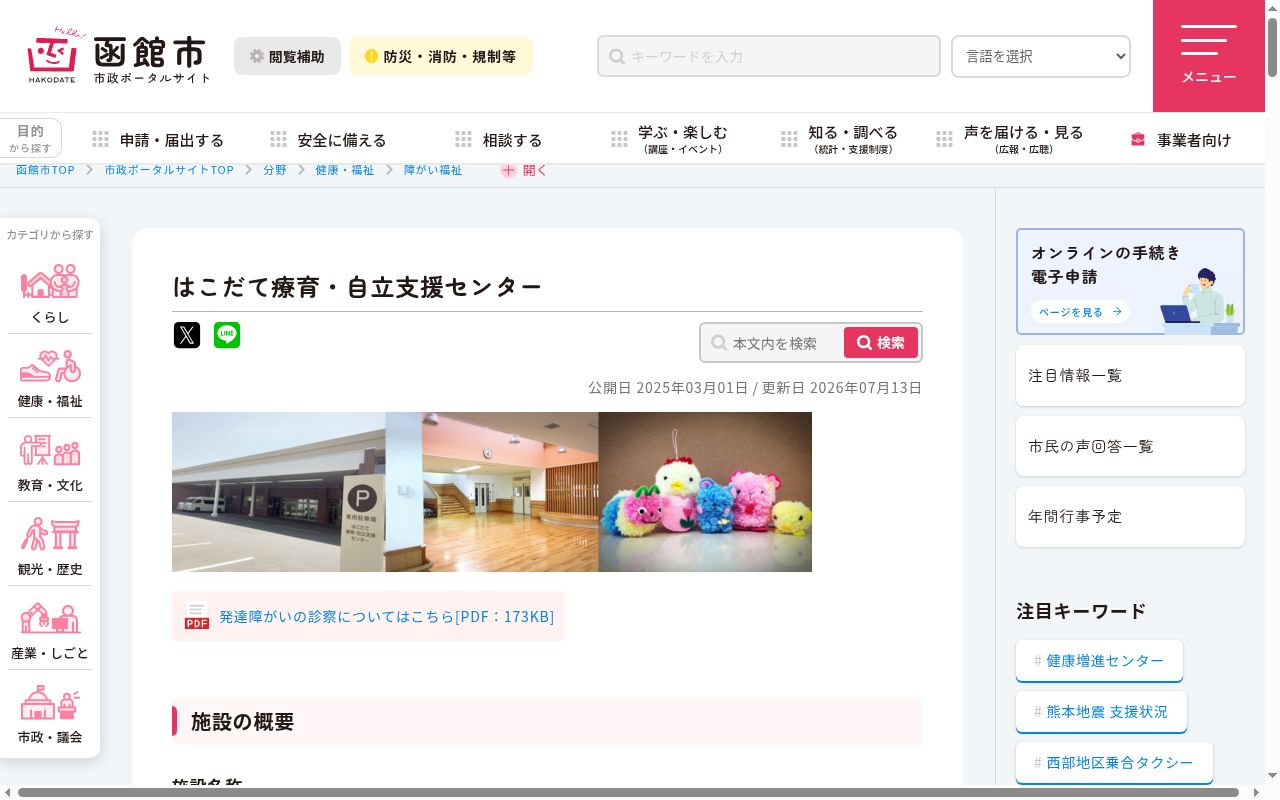Open 防災・消防・規制等 alert button
The height and width of the screenshot is (800, 1280).
(x=441, y=56)
